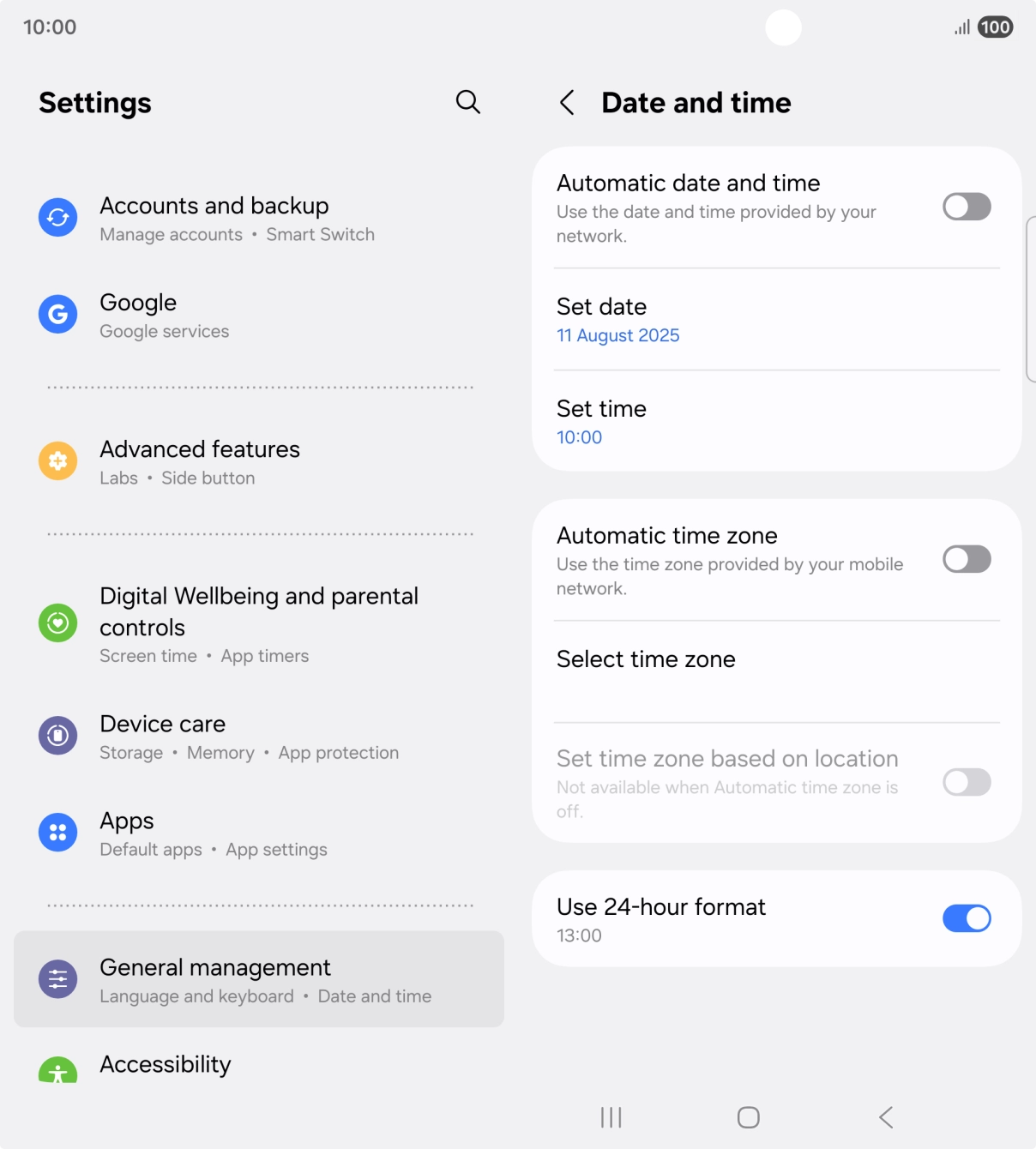Open the Advanced features gear icon
The height and width of the screenshot is (1149, 1036).
57,461
